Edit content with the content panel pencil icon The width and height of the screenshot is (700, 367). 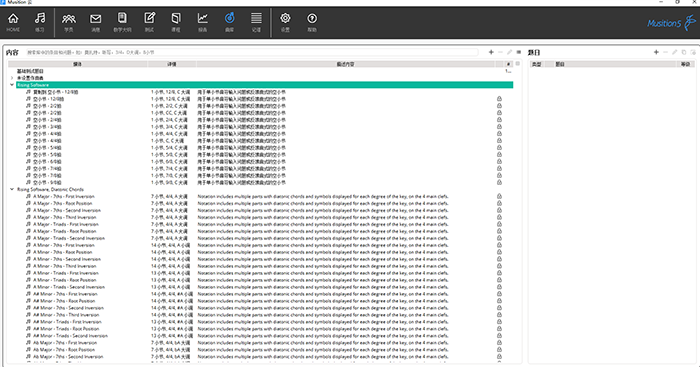[x=509, y=52]
